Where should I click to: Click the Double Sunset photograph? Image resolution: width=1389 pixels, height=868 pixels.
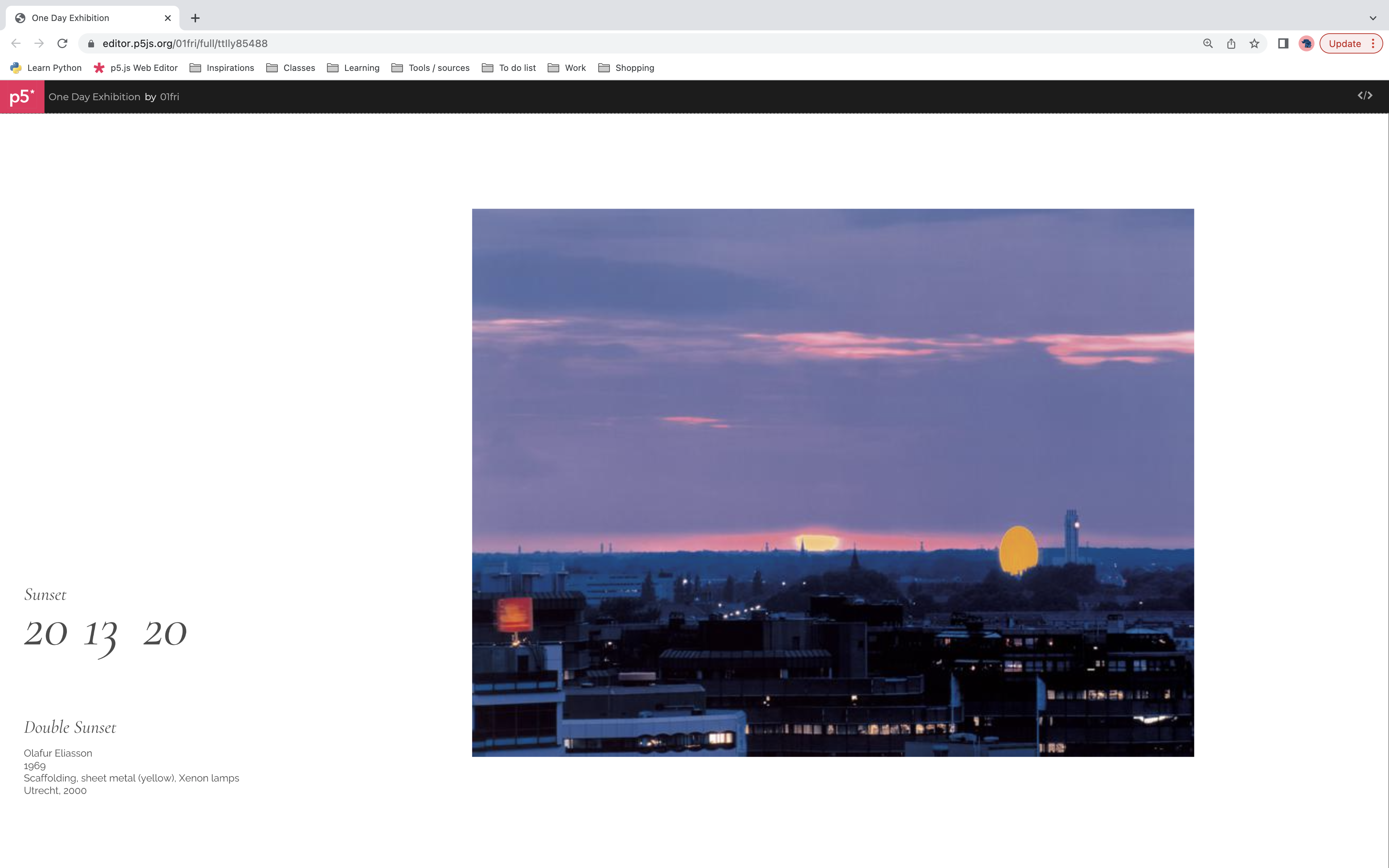833,482
